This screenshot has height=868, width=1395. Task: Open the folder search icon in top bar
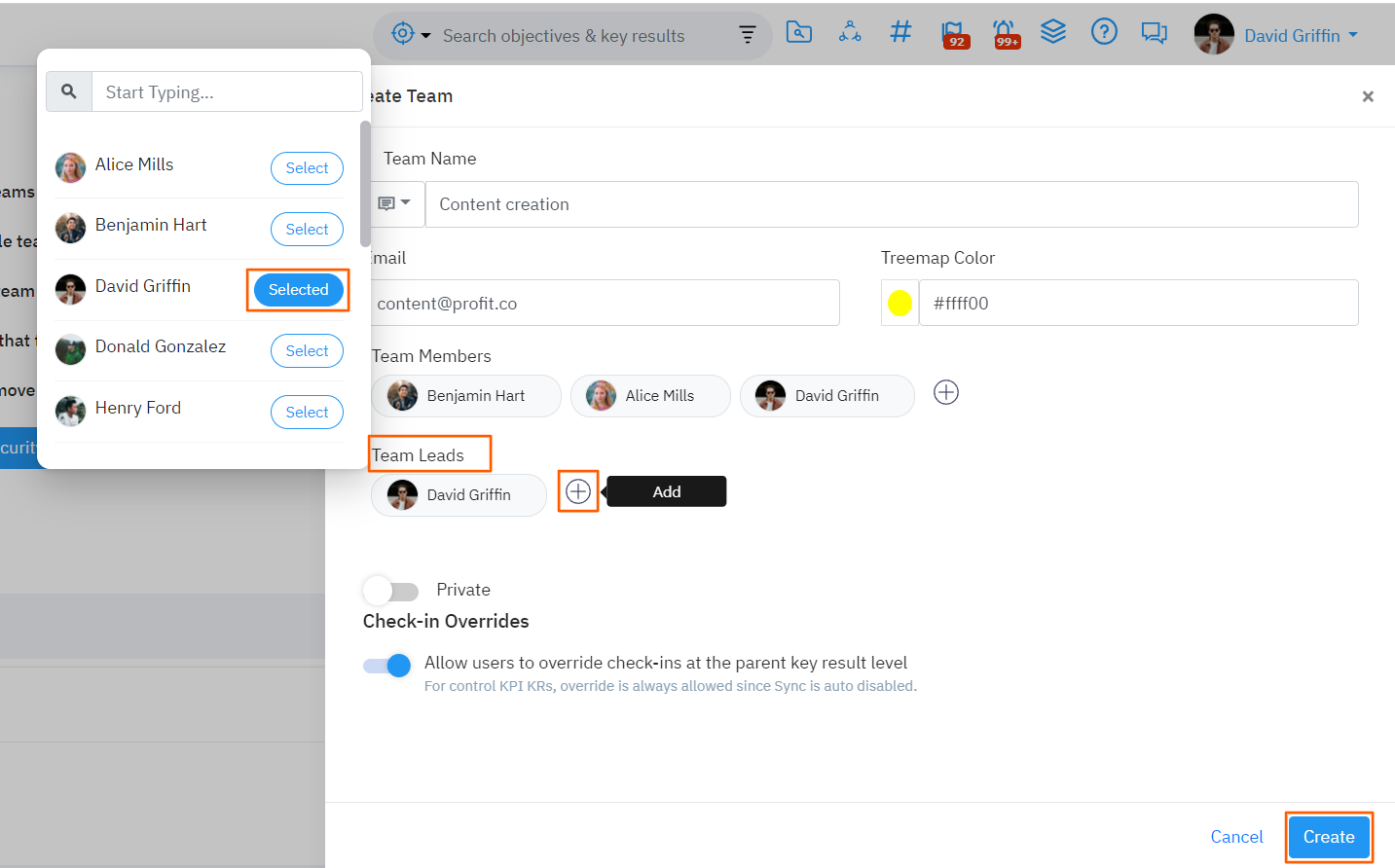click(x=799, y=32)
